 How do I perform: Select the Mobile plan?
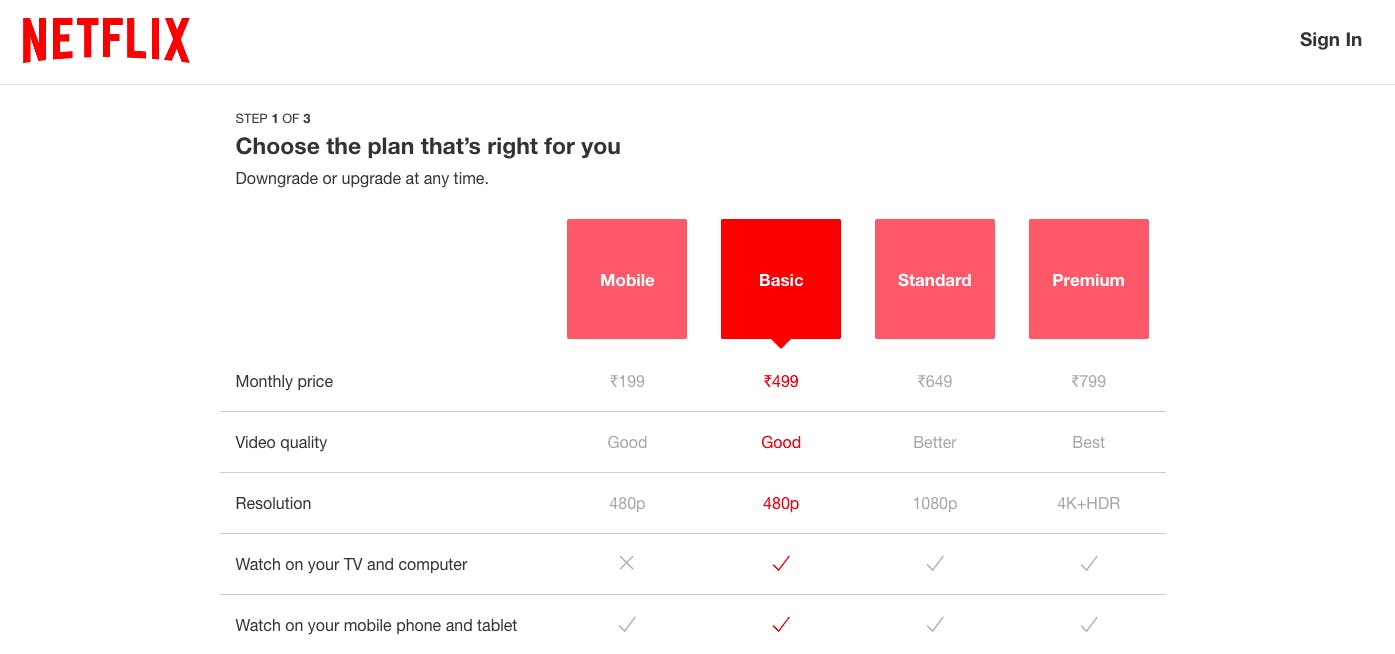[627, 279]
